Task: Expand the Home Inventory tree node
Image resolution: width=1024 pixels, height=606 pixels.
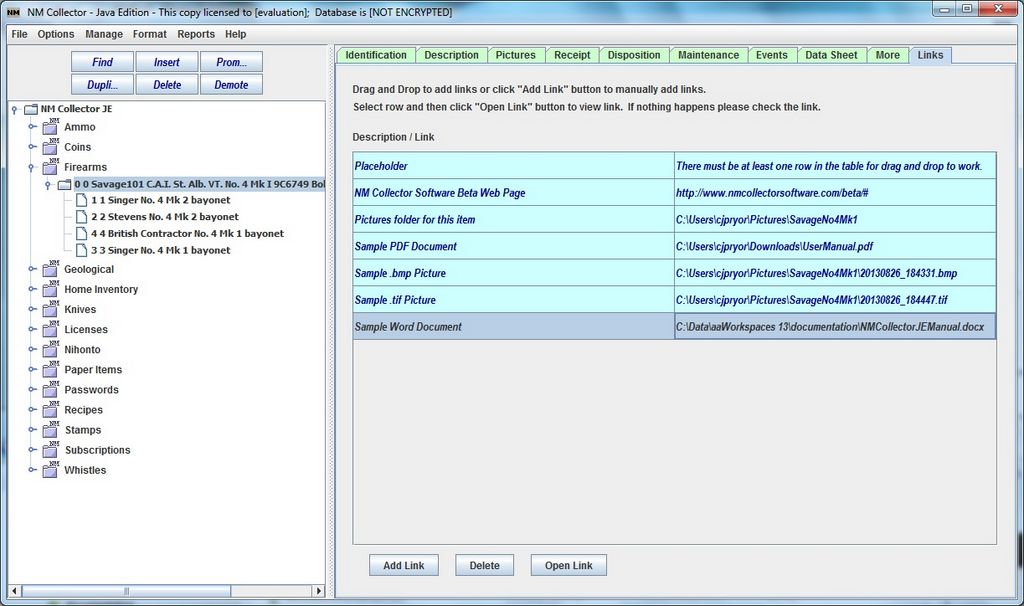Action: point(32,290)
